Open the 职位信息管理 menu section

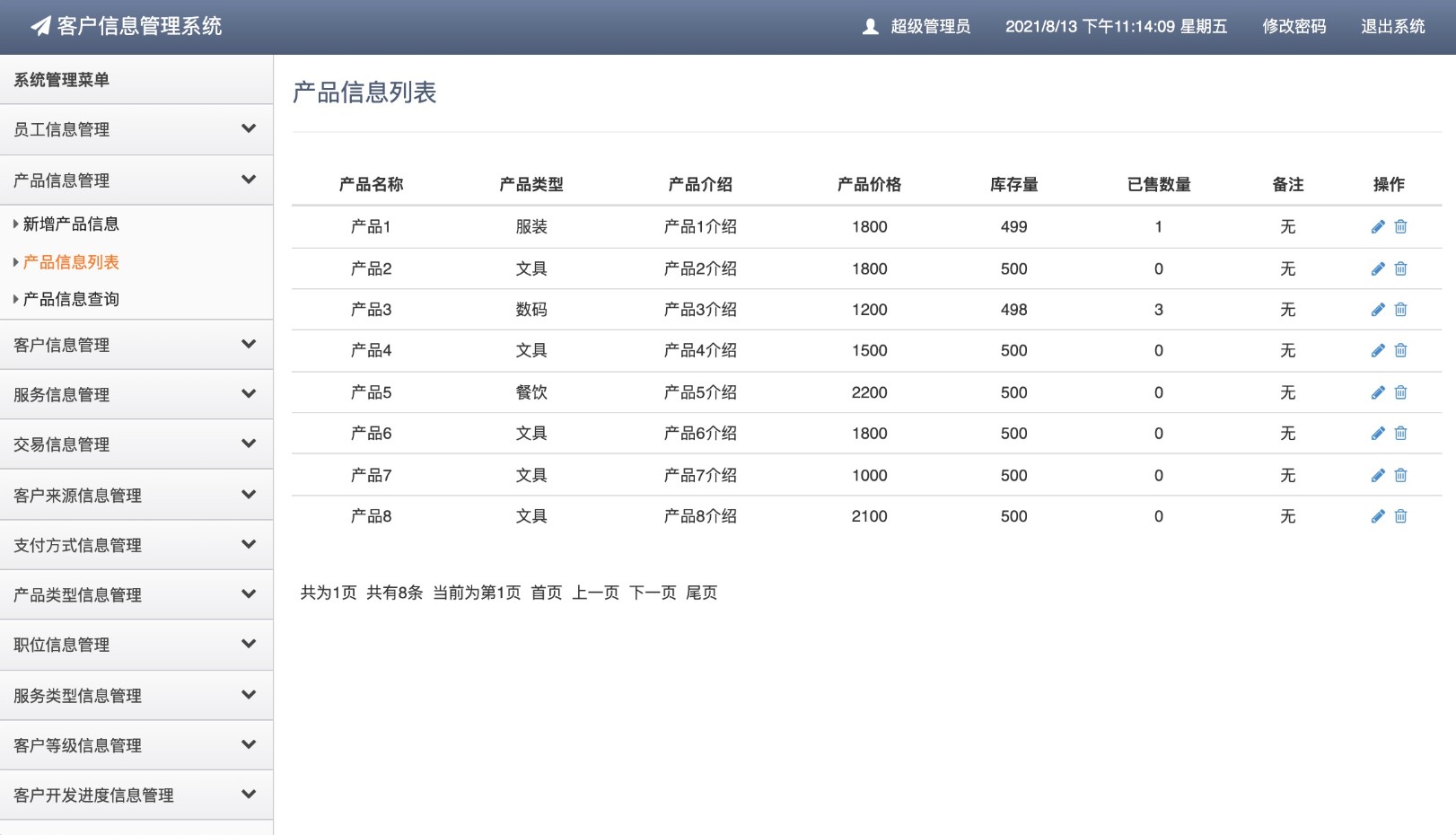coord(136,645)
